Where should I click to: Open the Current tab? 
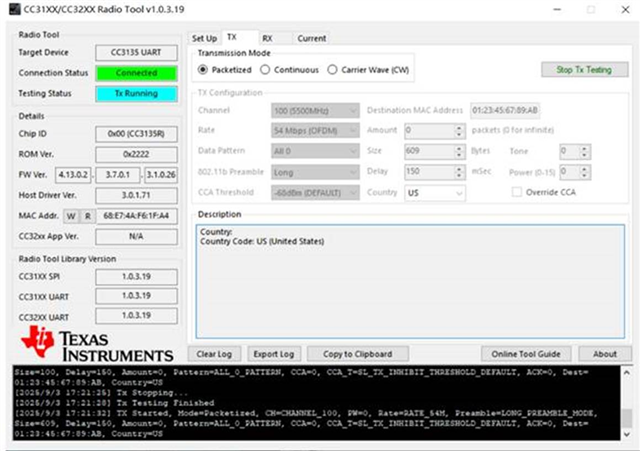311,38
